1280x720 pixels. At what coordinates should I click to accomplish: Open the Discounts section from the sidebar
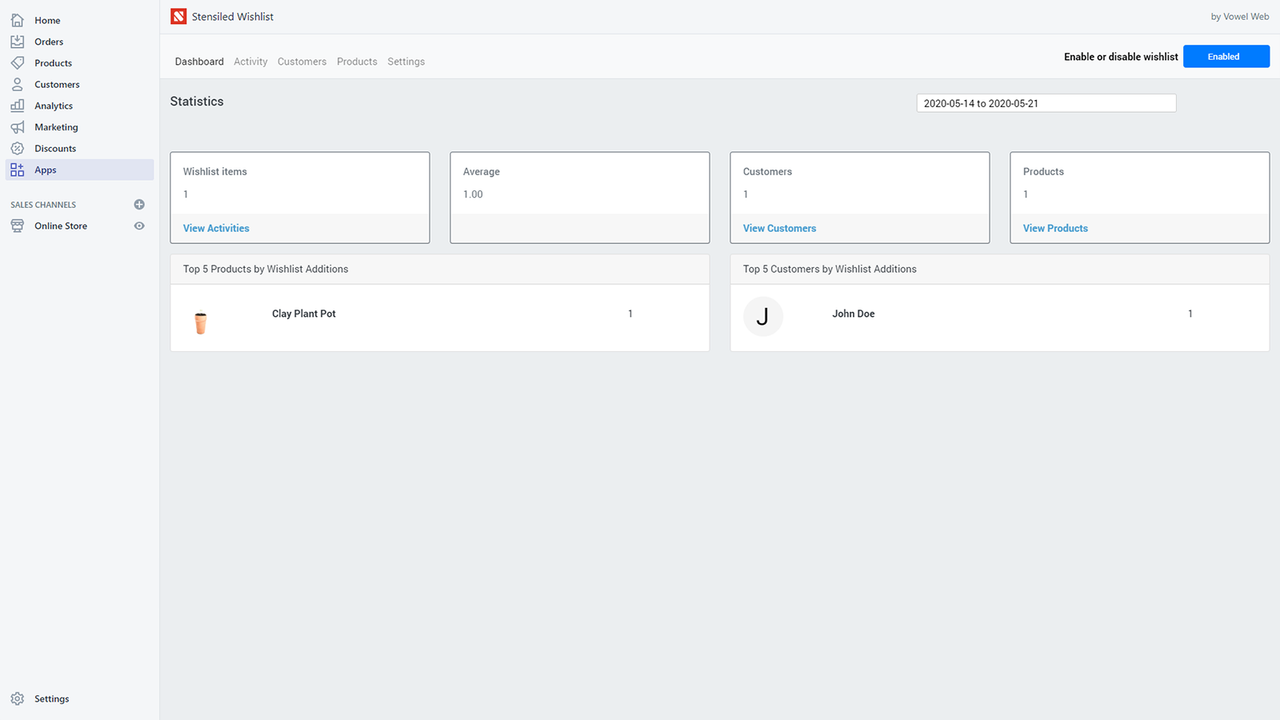click(x=18, y=148)
